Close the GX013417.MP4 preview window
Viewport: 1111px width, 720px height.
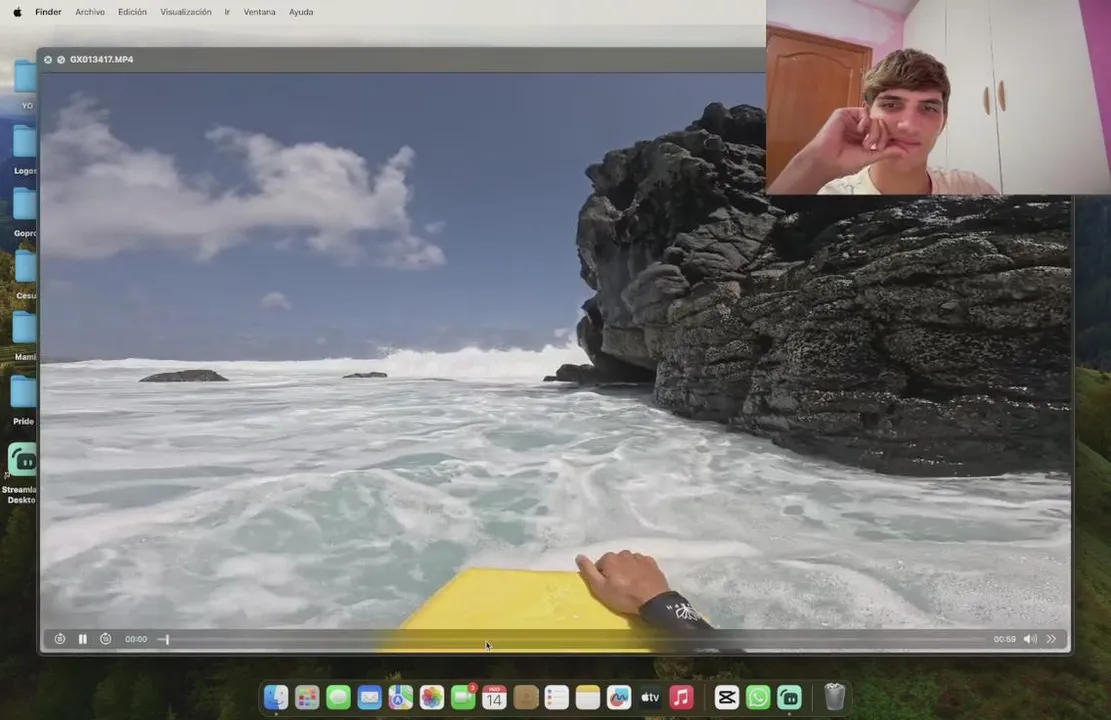(47, 60)
